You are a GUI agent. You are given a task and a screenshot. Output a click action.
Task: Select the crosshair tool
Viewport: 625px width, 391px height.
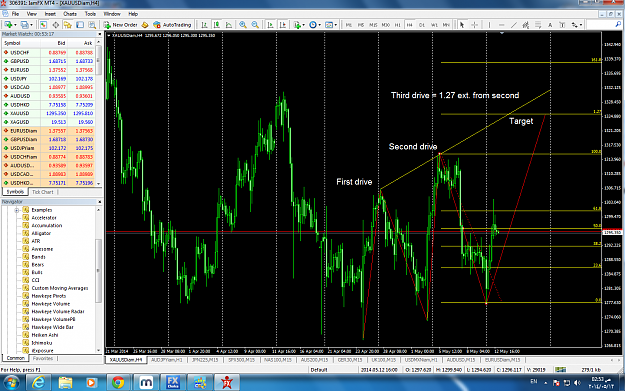(x=474, y=25)
